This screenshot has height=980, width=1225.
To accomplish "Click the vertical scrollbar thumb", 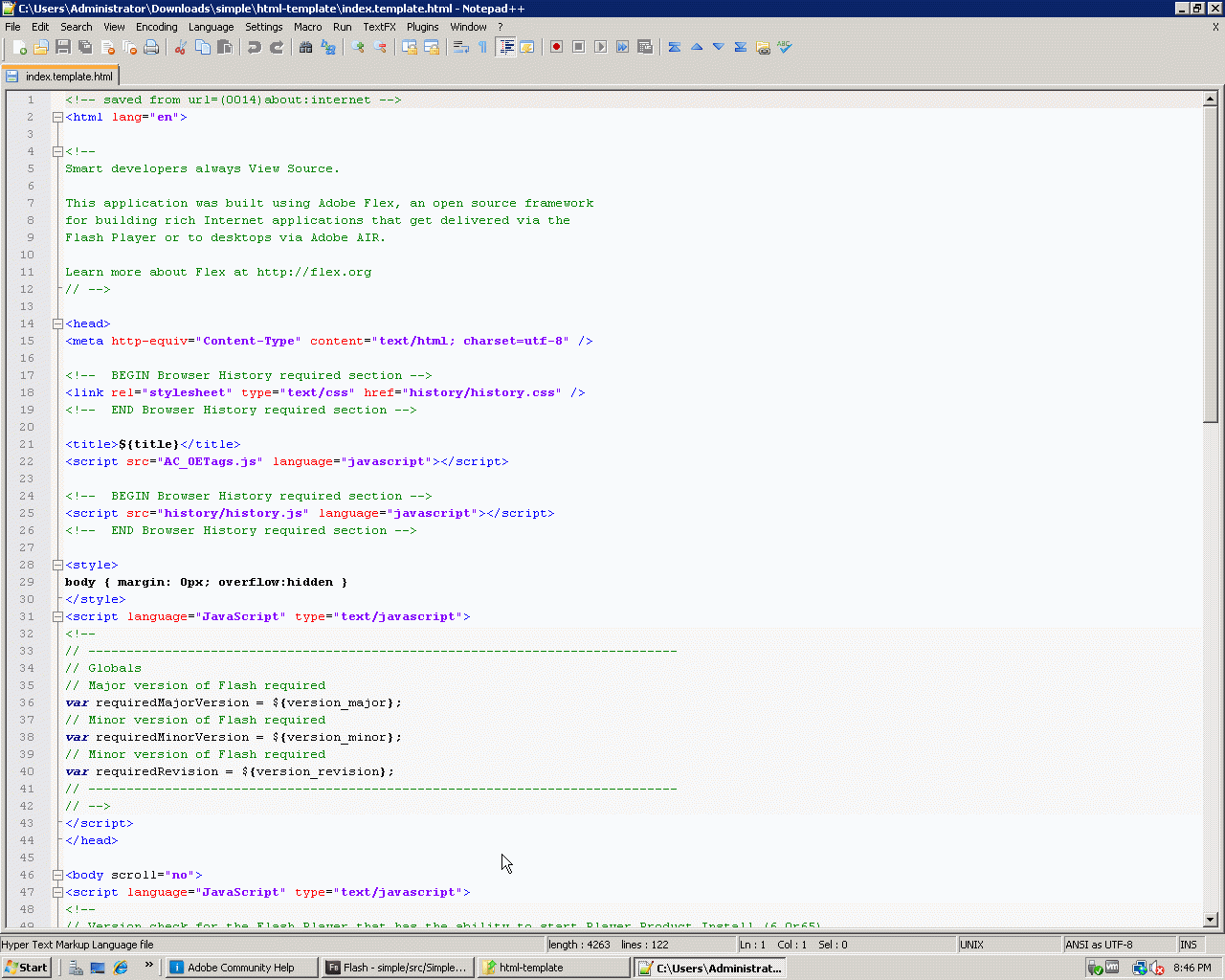I will pyautogui.click(x=1210, y=263).
